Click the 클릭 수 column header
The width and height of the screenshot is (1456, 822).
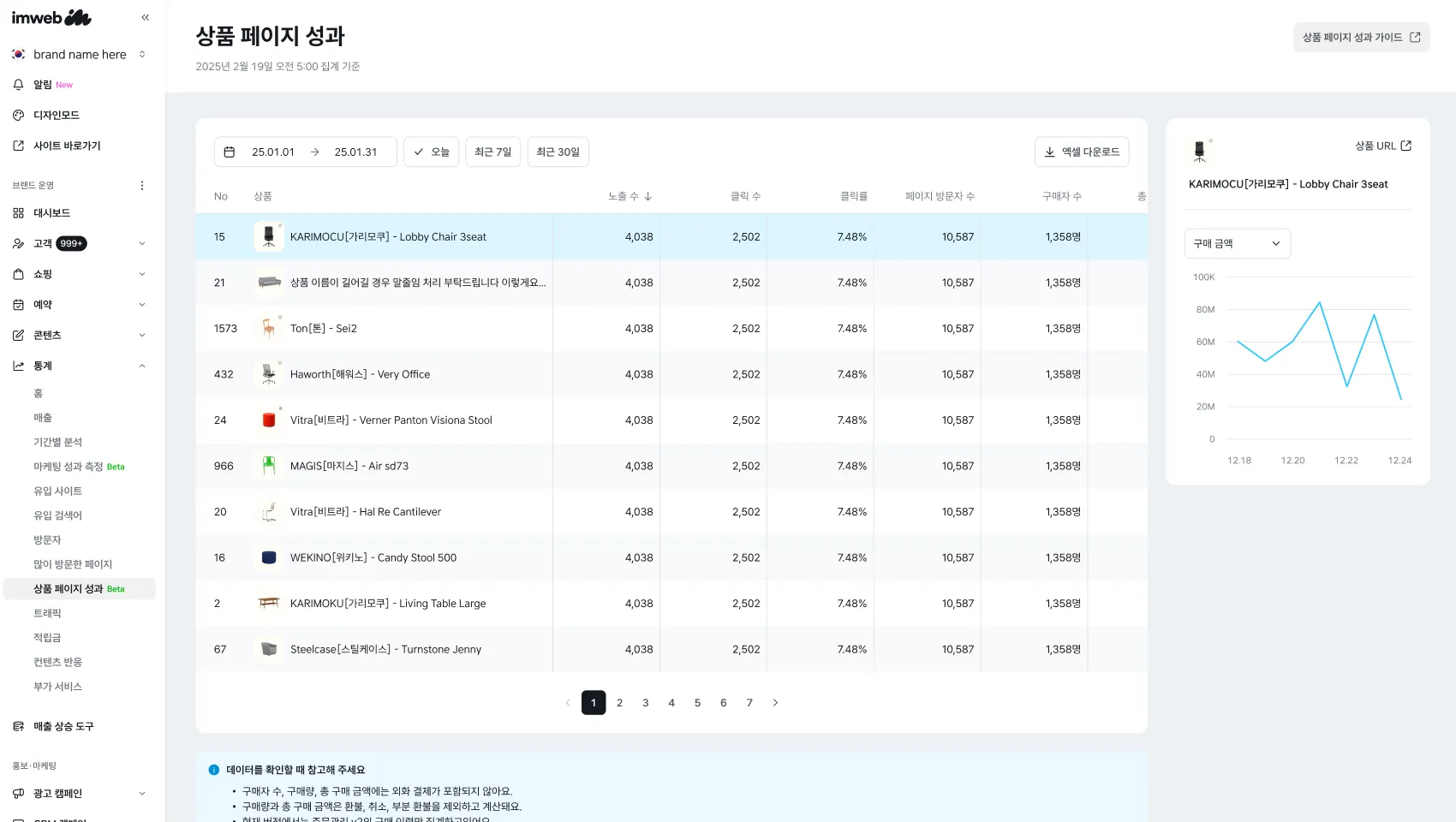point(745,196)
